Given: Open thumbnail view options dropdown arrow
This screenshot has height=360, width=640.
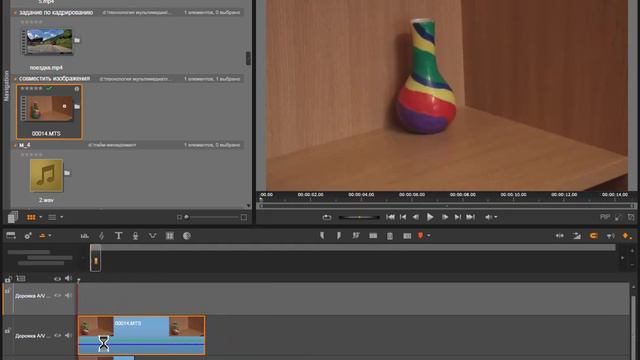Looking at the screenshot, I should click(40, 217).
